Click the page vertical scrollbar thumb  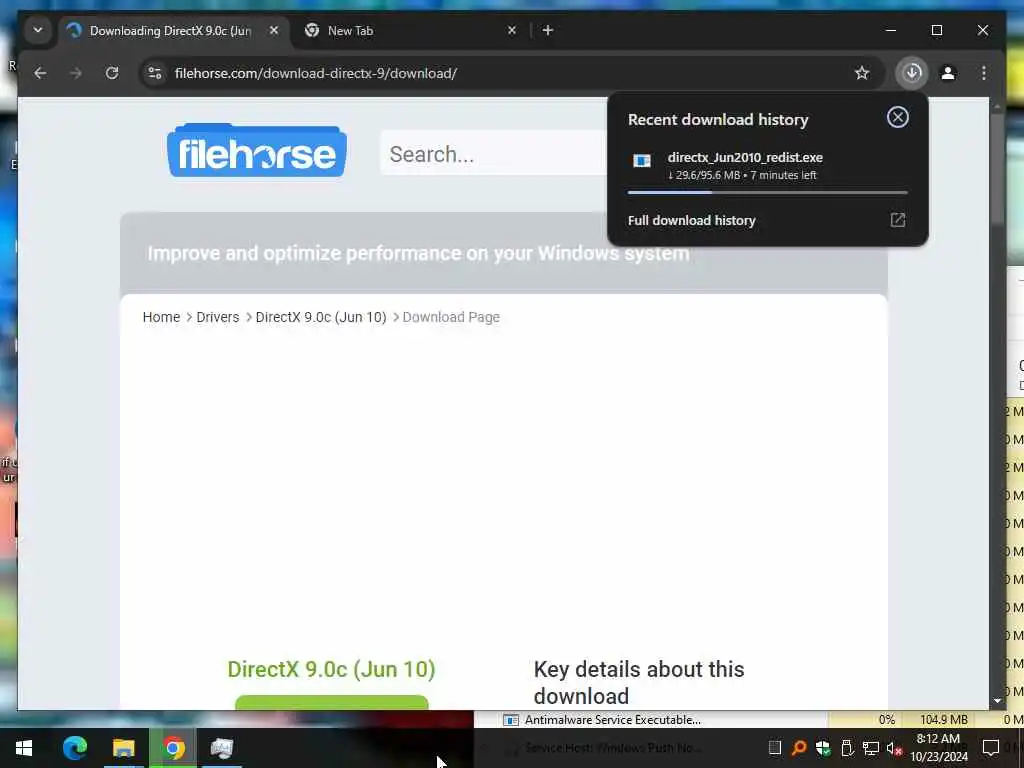tap(997, 168)
